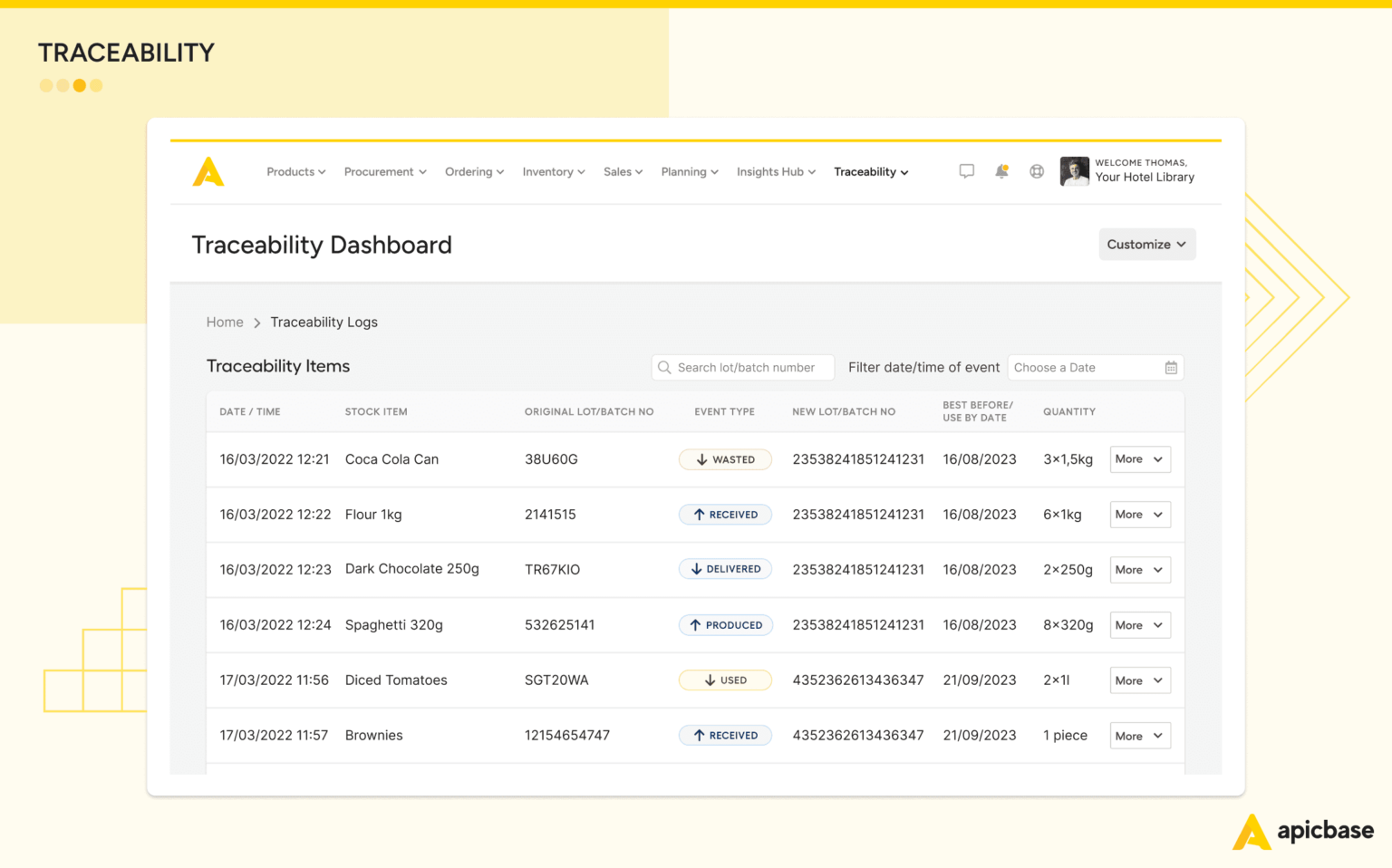This screenshot has height=868, width=1392.
Task: Open the chat messages icon
Action: pyautogui.click(x=966, y=170)
